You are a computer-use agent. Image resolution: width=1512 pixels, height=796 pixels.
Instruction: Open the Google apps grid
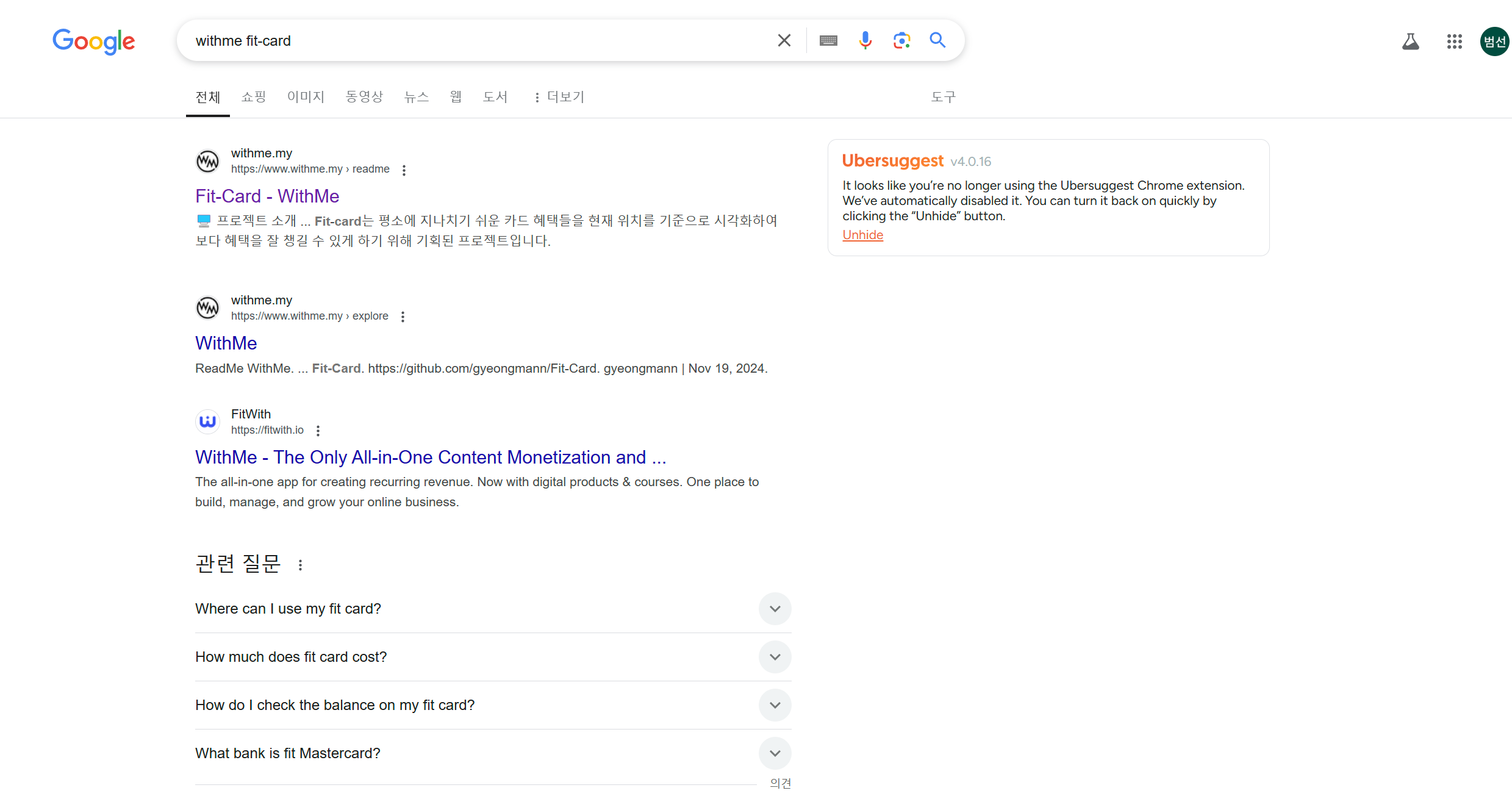tap(1454, 41)
